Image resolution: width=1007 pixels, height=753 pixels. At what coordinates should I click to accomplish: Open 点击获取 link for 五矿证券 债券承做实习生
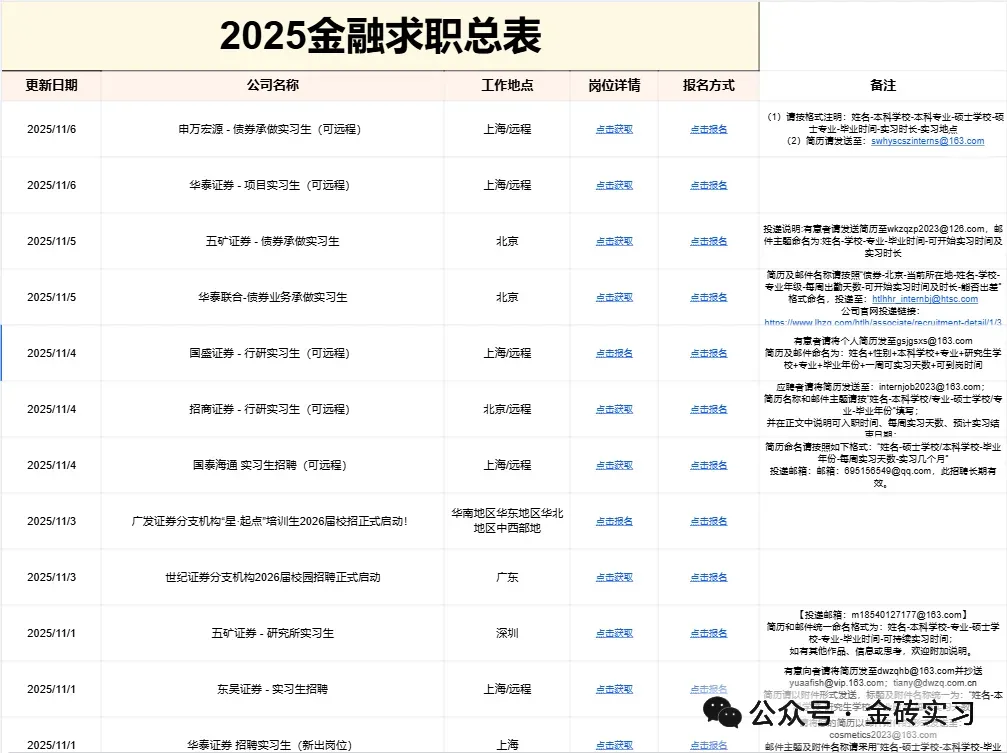614,241
